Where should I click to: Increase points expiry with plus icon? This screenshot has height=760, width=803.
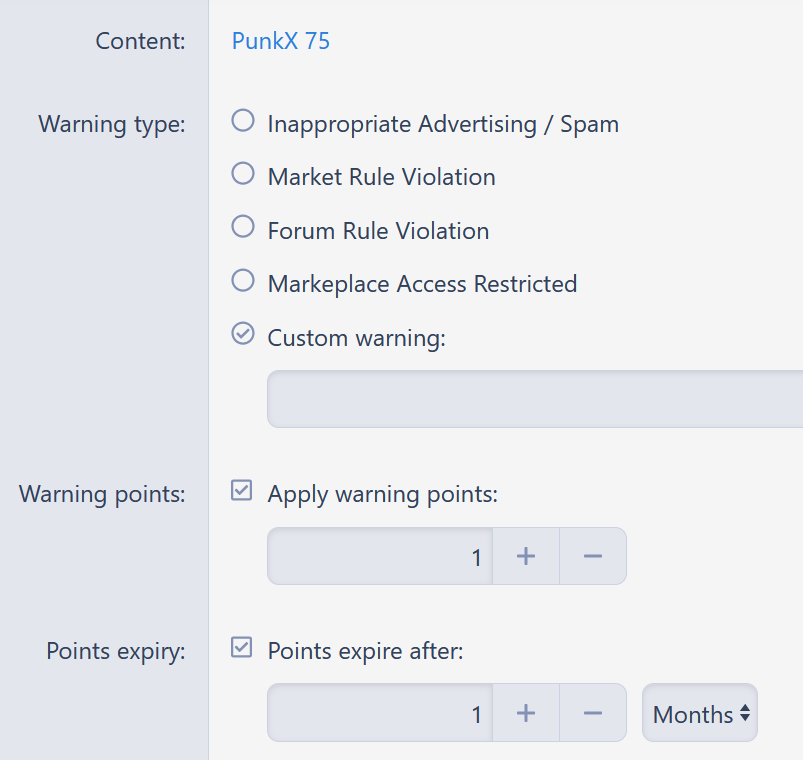point(526,713)
